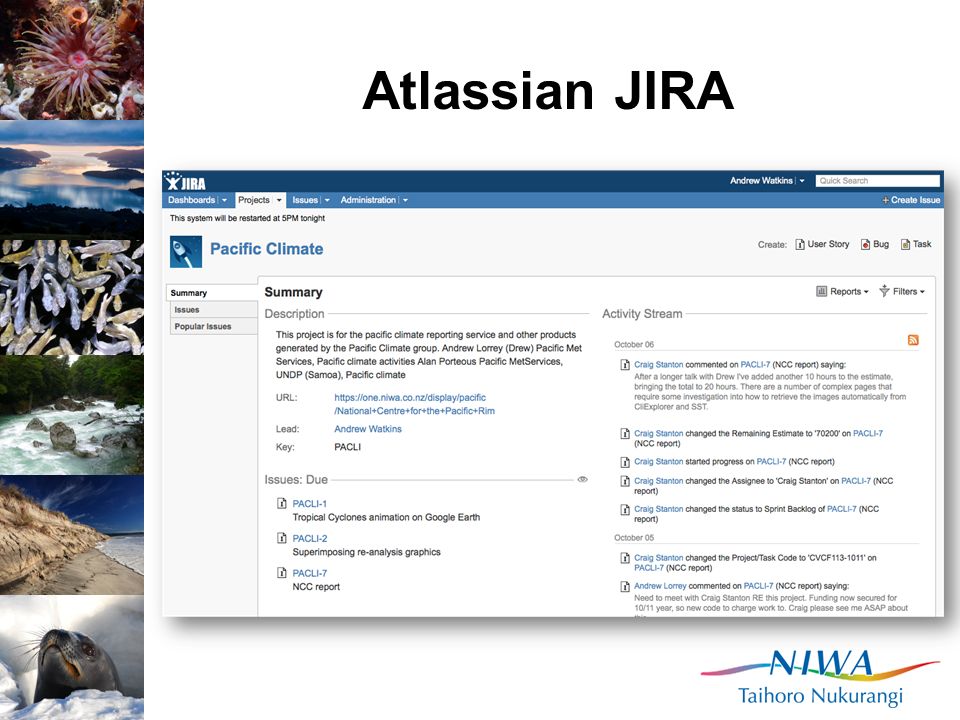Click icon beside Project/Task Code change entry
Image resolution: width=960 pixels, height=720 pixels.
[x=624, y=558]
